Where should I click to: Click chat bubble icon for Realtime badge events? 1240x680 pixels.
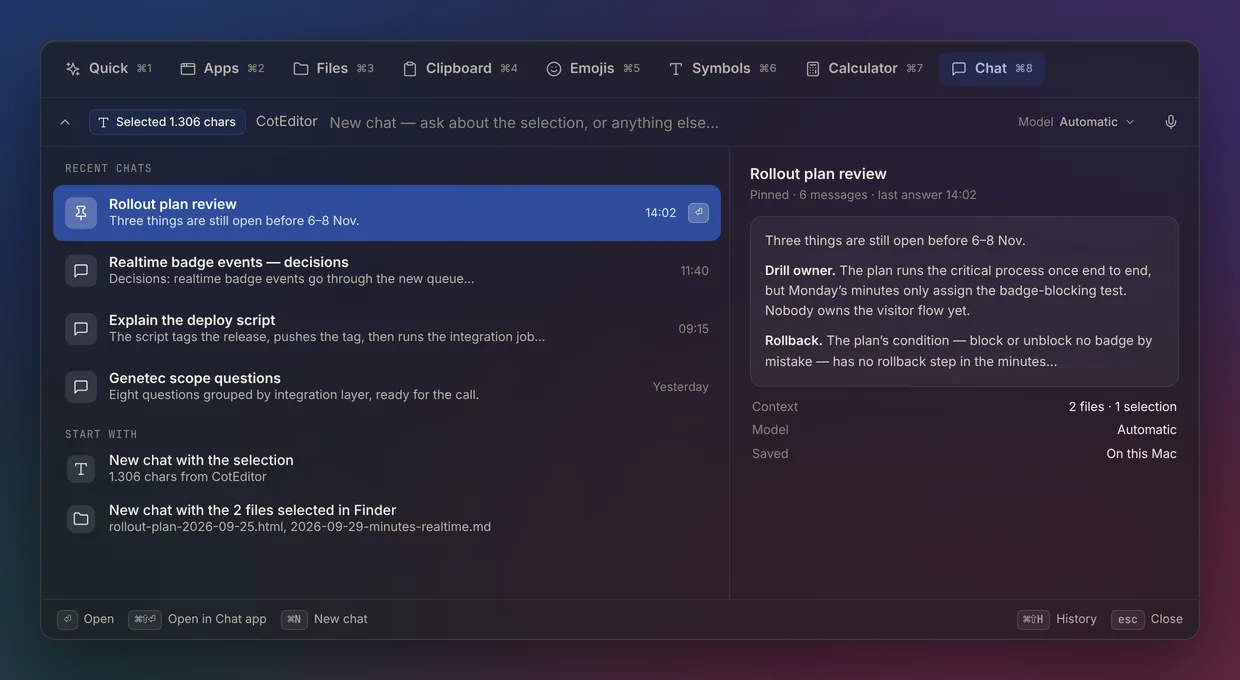(81, 271)
